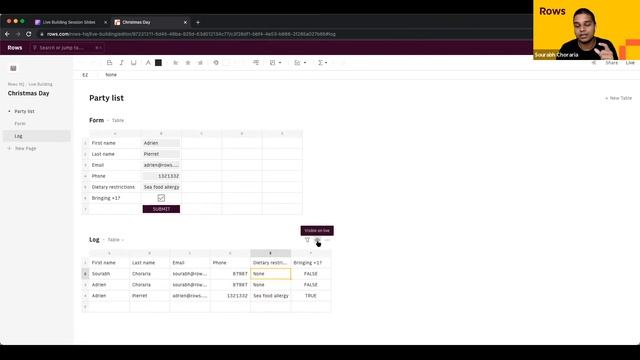Select column E header of Log table

tap(270, 253)
